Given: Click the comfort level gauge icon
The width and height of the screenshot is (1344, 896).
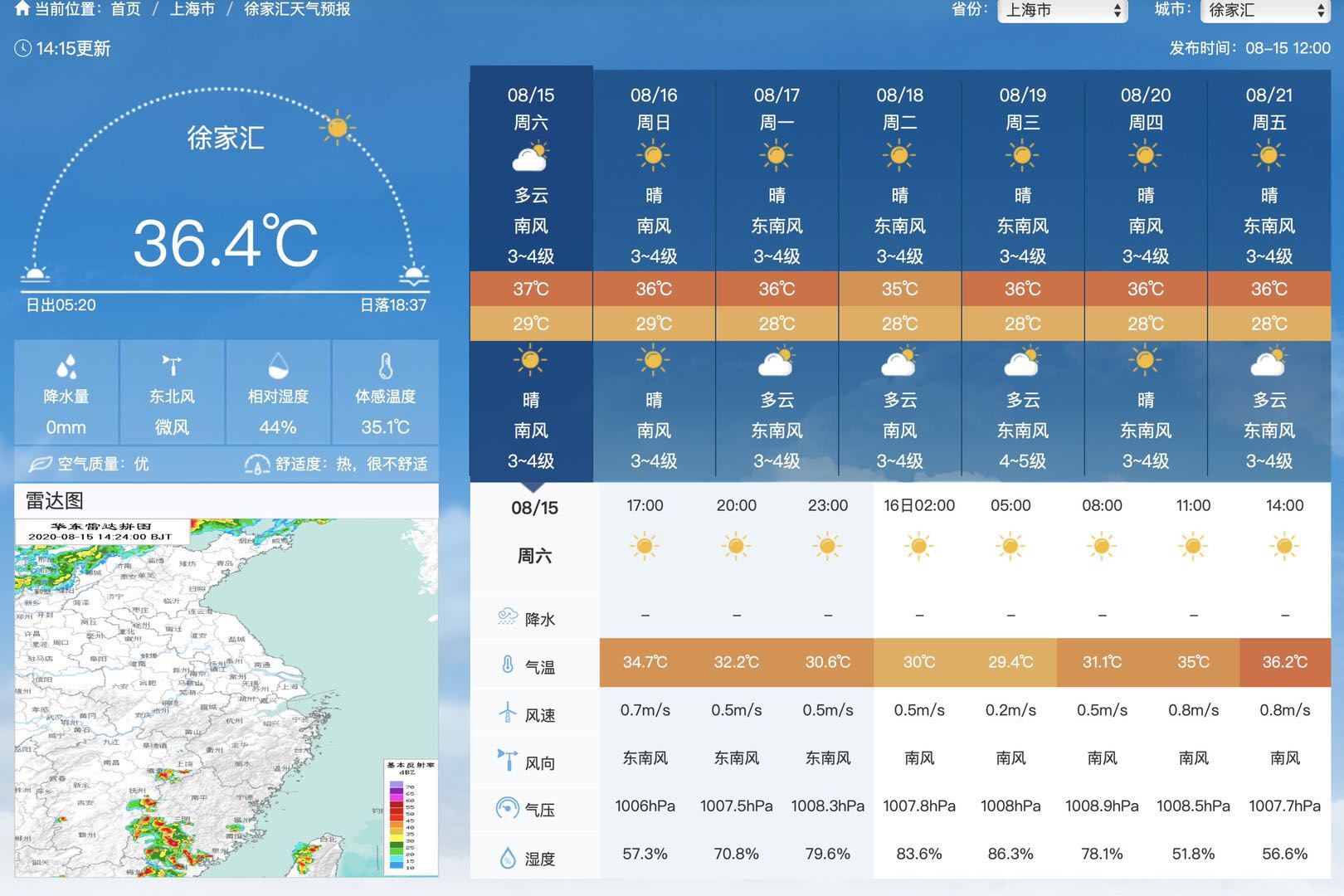Looking at the screenshot, I should pyautogui.click(x=257, y=464).
